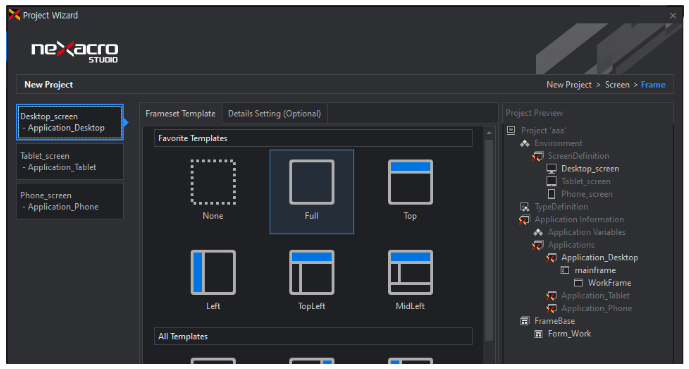Screen dimensions: 689x369
Task: Select mainframe node in Project Preview
Action: click(595, 270)
